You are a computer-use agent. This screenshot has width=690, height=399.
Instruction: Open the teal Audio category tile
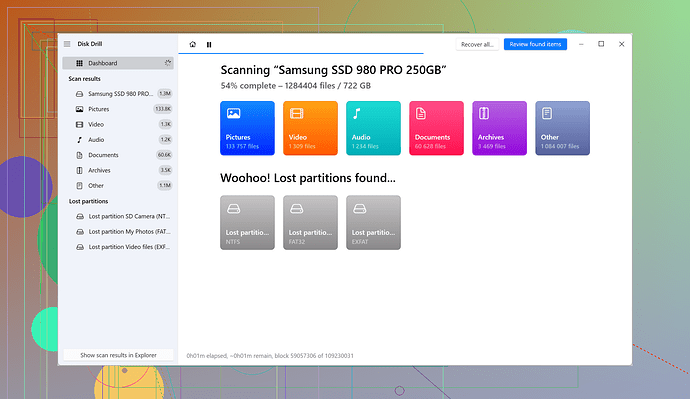[x=373, y=128]
